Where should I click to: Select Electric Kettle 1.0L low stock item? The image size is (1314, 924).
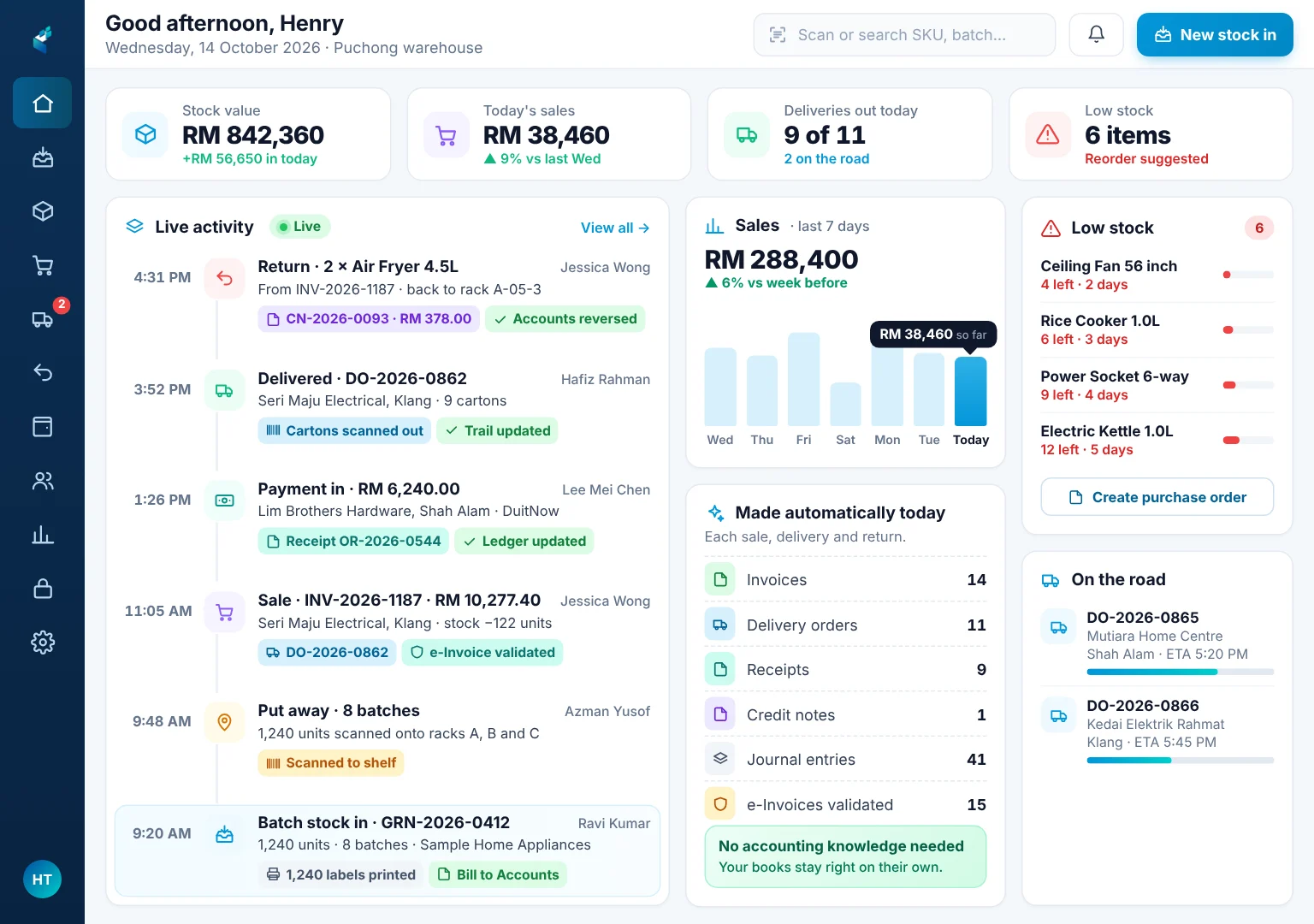1157,441
